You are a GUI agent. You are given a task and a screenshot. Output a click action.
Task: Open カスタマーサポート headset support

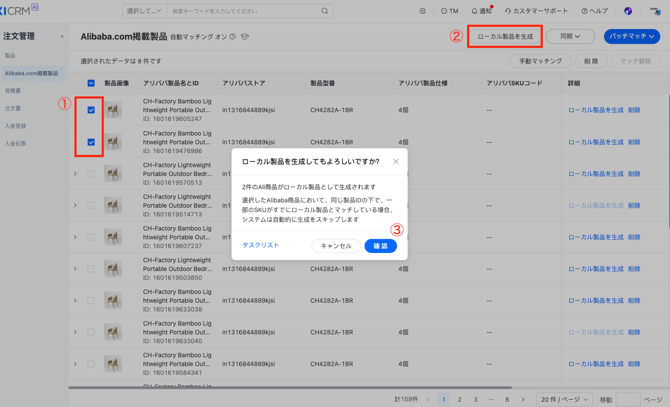coord(535,11)
